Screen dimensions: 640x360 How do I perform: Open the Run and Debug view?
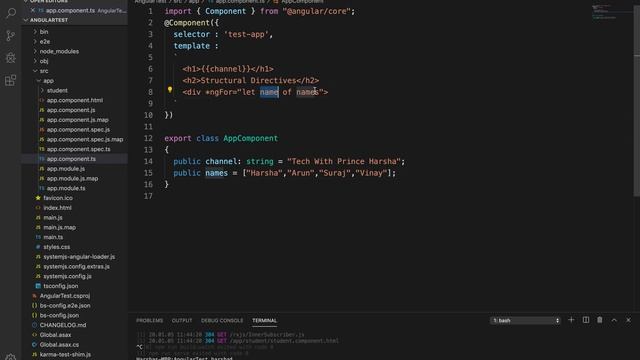[11, 58]
